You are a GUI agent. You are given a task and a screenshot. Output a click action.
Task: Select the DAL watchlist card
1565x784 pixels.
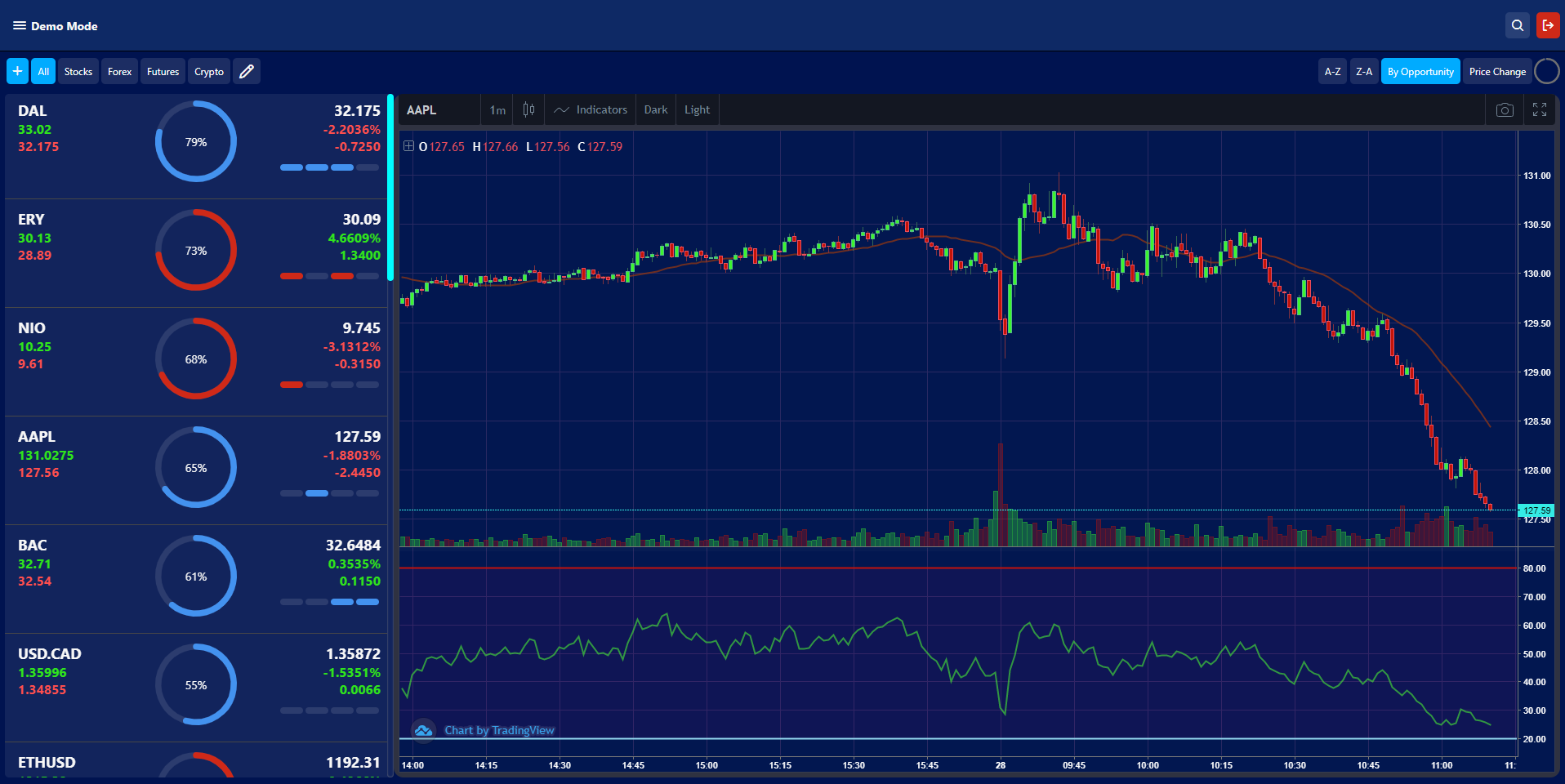tap(196, 145)
